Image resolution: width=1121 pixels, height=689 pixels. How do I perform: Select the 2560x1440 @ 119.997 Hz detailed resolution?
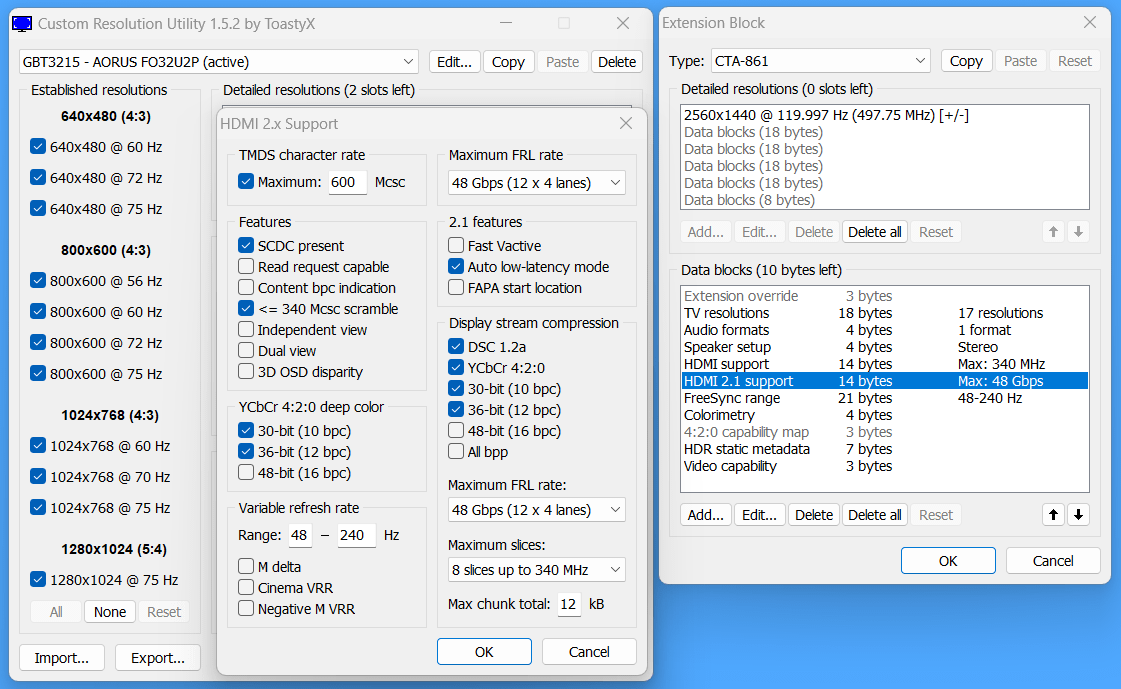click(x=884, y=115)
